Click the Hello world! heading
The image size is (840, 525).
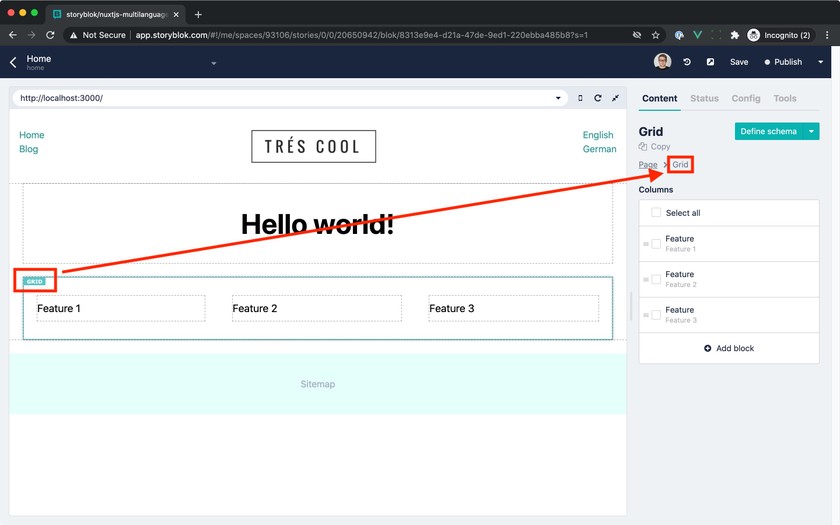click(317, 224)
